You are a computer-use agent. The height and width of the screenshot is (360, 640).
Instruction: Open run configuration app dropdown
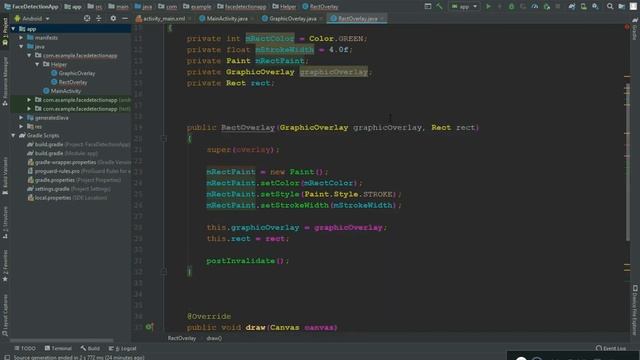pos(464,7)
